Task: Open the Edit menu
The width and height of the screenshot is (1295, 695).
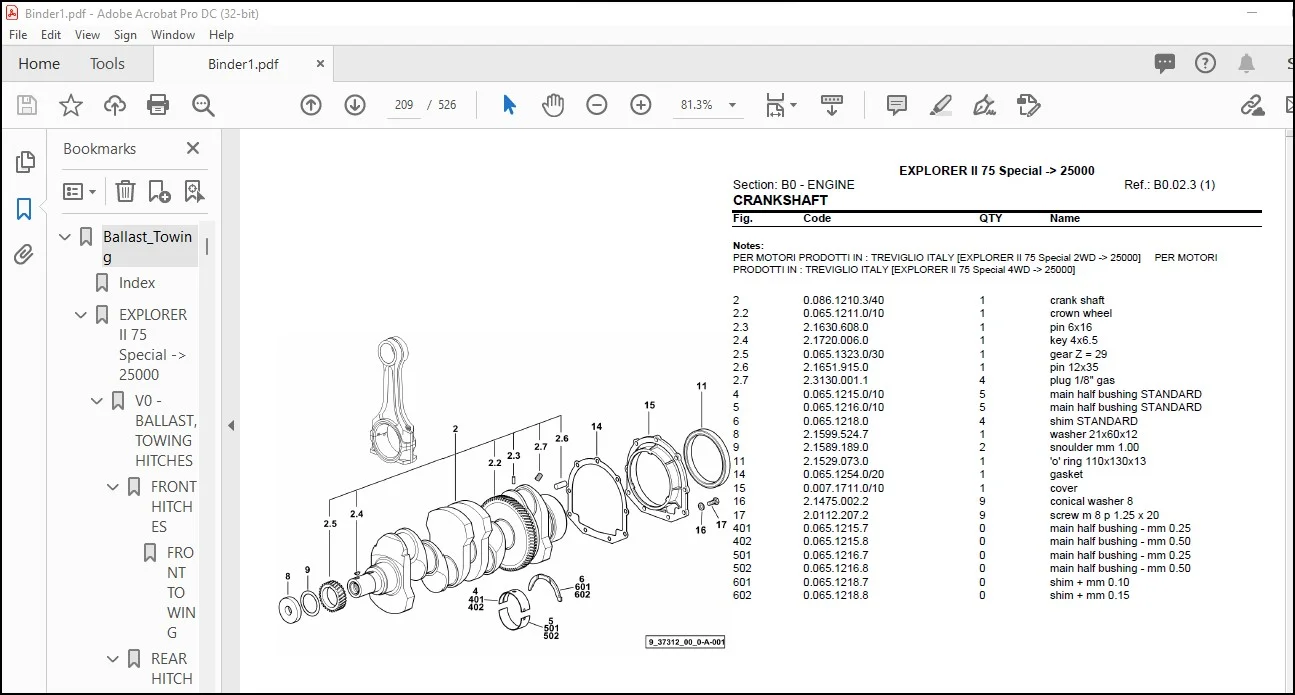Action: [51, 34]
